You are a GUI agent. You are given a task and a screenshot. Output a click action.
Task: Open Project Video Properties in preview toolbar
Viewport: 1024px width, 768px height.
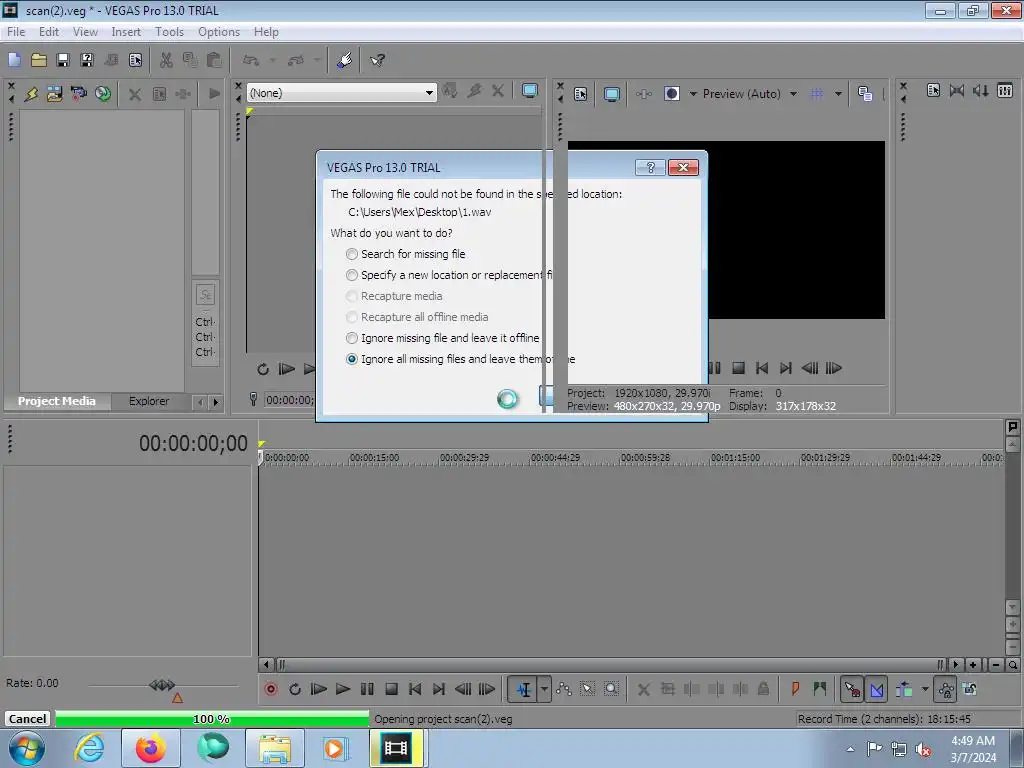click(x=581, y=94)
